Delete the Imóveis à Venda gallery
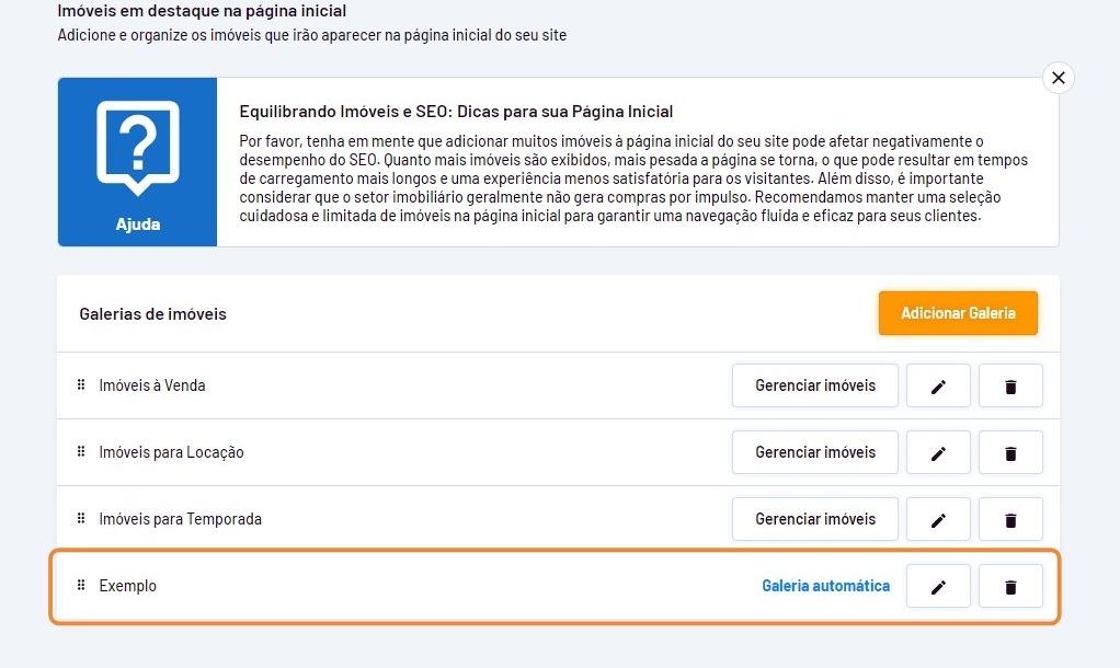Viewport: 1120px width, 668px height. coord(1010,386)
